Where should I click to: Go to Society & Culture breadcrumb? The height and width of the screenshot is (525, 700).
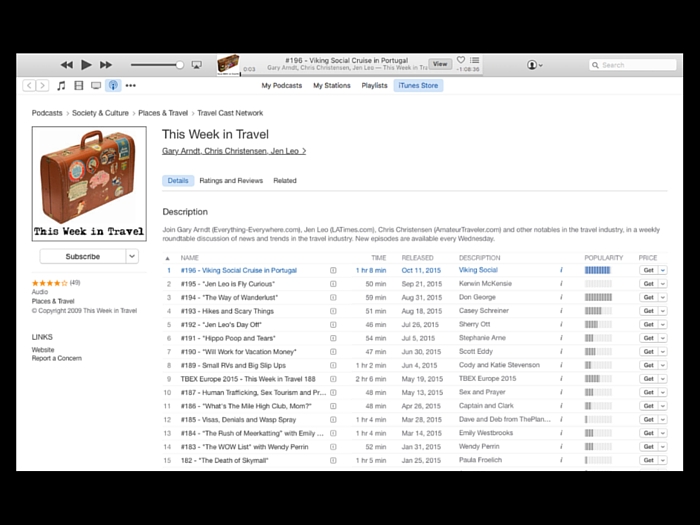[x=100, y=113]
